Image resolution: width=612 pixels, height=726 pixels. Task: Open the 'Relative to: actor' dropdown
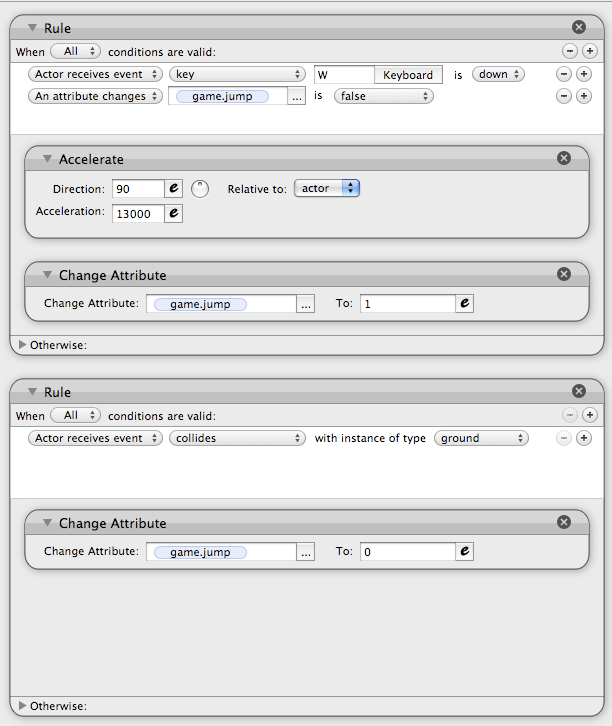[x=326, y=188]
